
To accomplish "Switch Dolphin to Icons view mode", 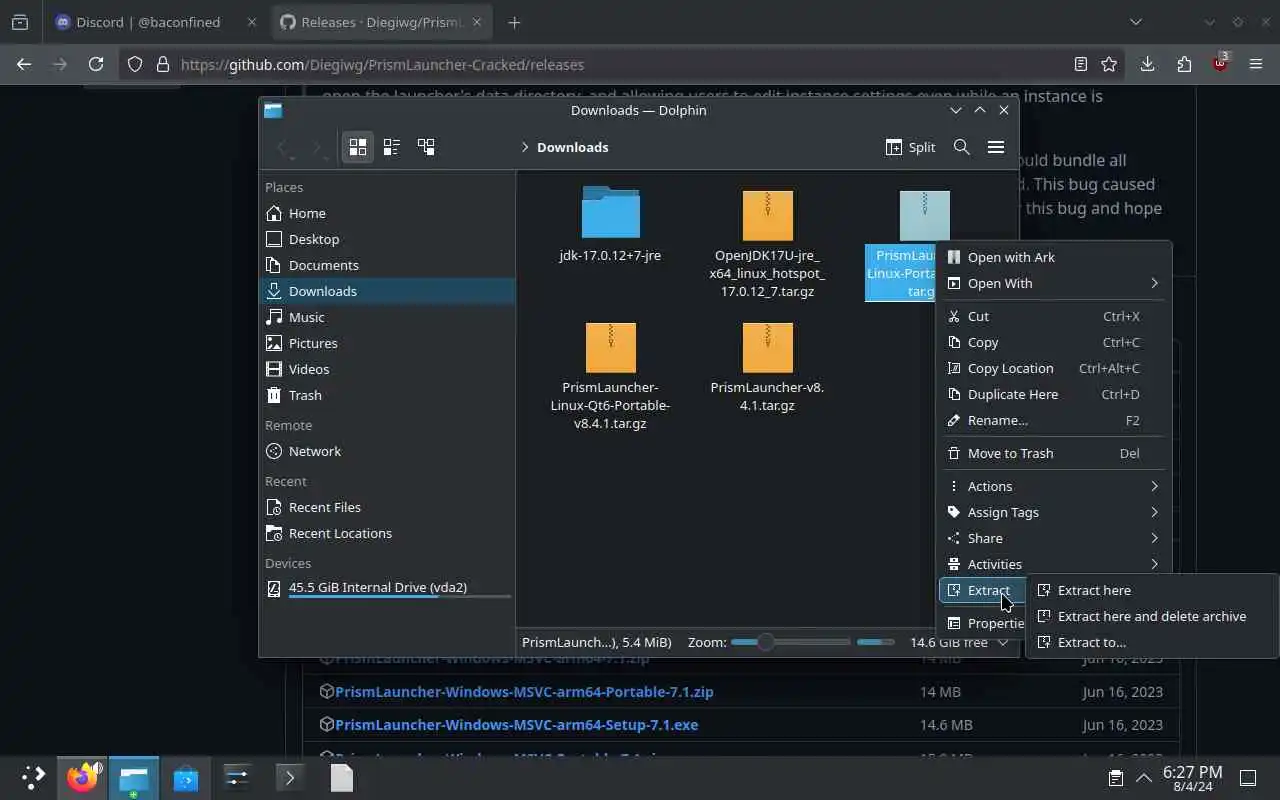I will coord(358,147).
